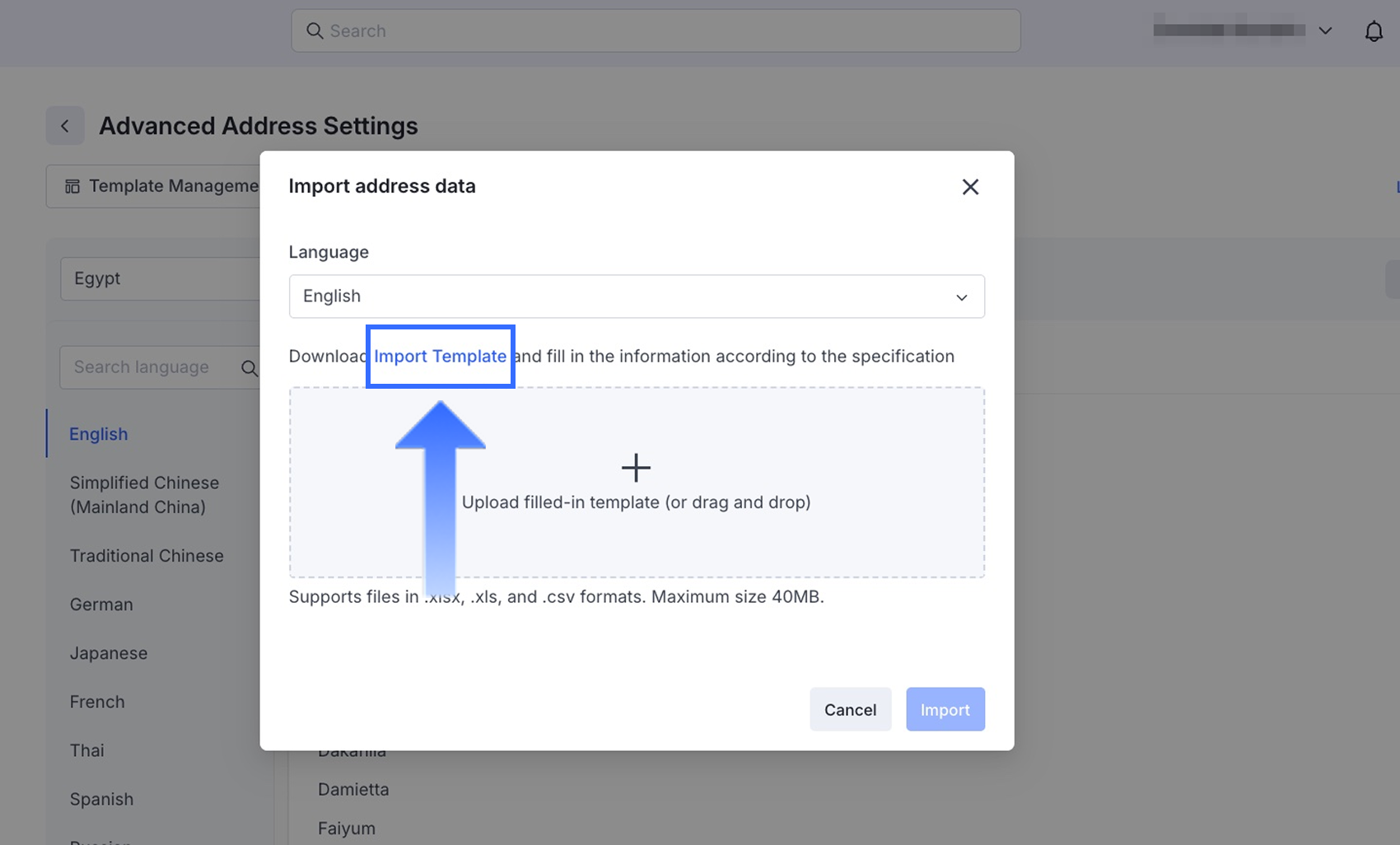Choose Japanese from the language list
Screen dimensions: 1400x845
tap(109, 653)
